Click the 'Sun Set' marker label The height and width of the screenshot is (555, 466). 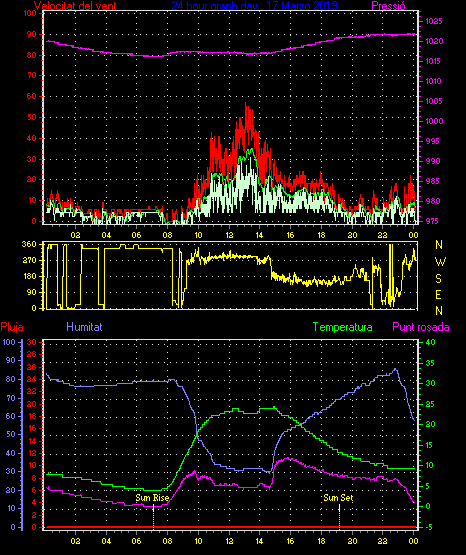coord(338,498)
